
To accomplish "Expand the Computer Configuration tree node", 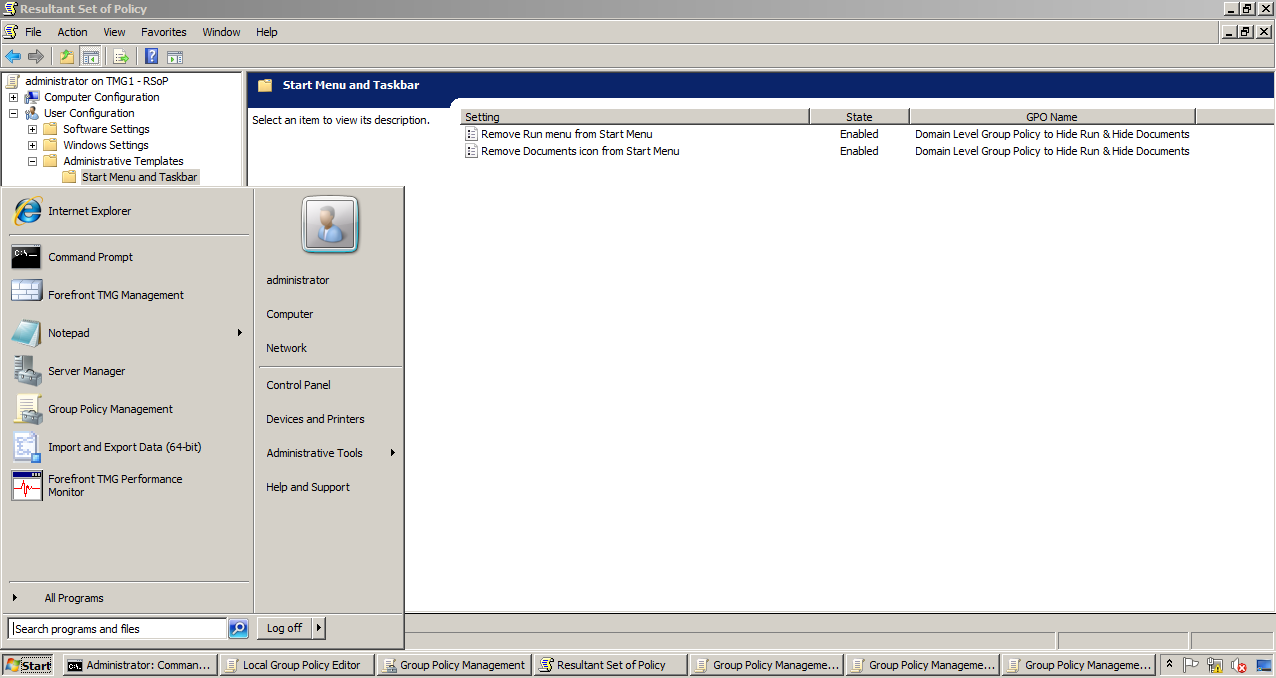I will (13, 97).
